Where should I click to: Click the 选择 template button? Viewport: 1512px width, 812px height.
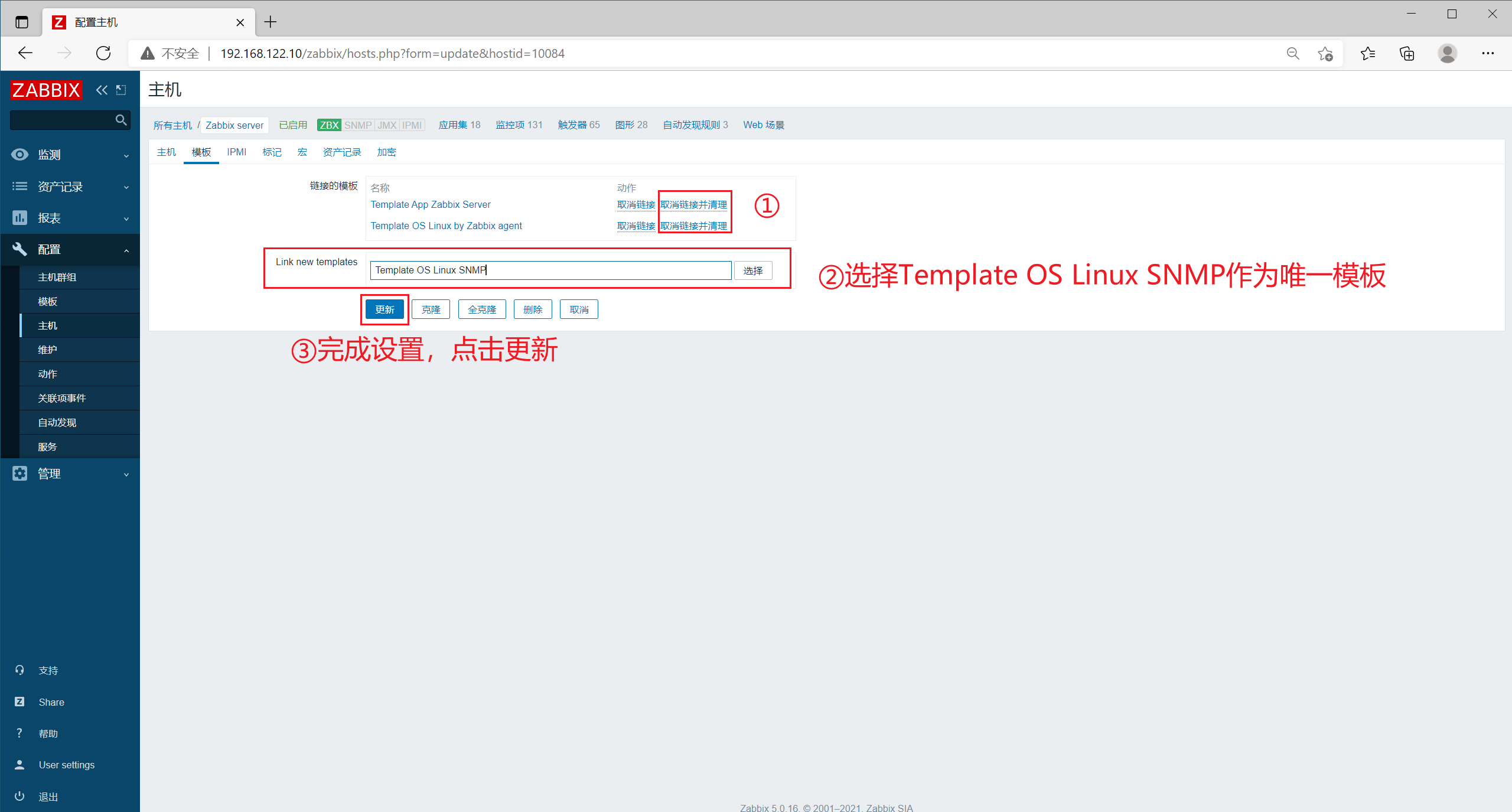753,270
